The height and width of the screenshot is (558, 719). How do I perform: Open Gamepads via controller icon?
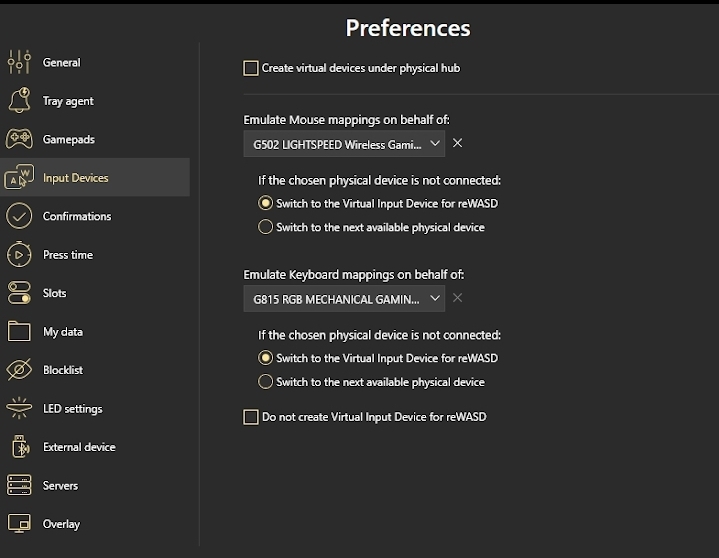click(x=19, y=139)
